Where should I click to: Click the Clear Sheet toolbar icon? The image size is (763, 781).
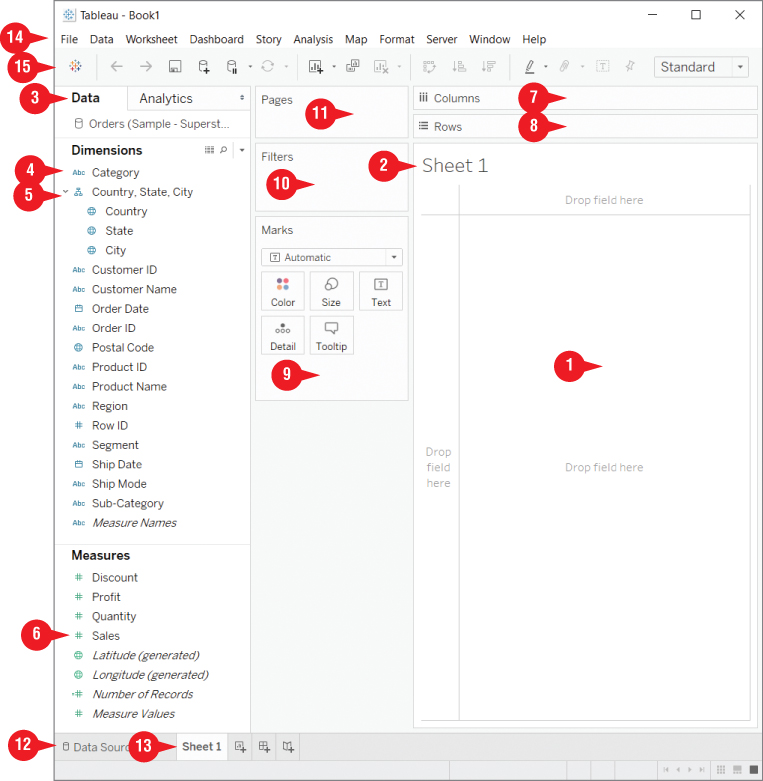click(x=381, y=67)
